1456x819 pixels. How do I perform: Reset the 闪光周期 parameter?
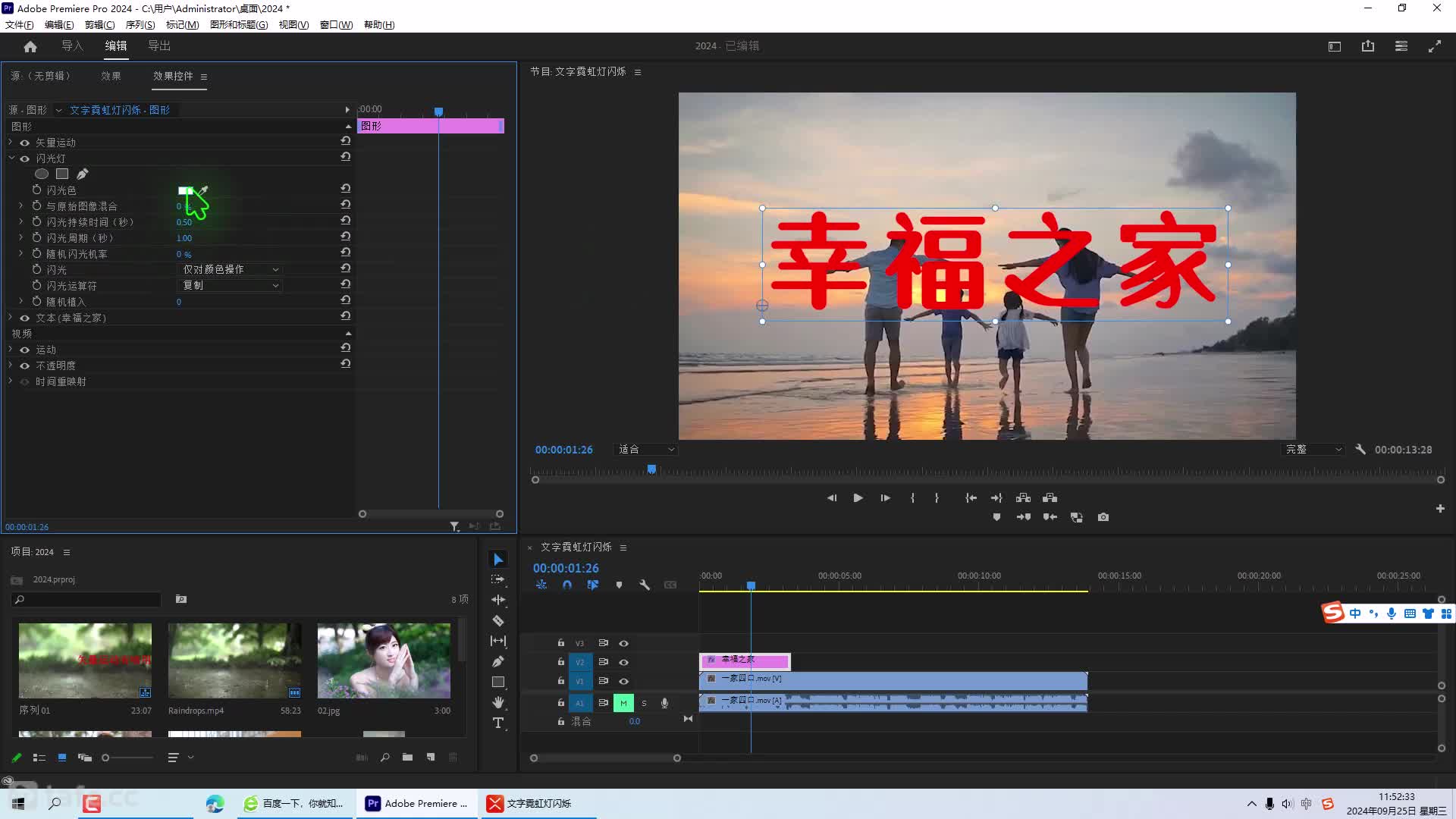345,237
